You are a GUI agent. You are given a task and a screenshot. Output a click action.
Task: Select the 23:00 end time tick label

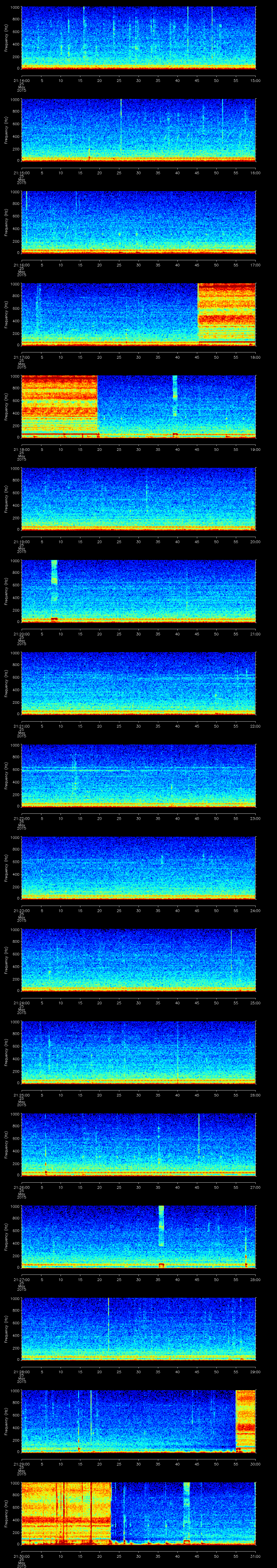click(x=255, y=818)
